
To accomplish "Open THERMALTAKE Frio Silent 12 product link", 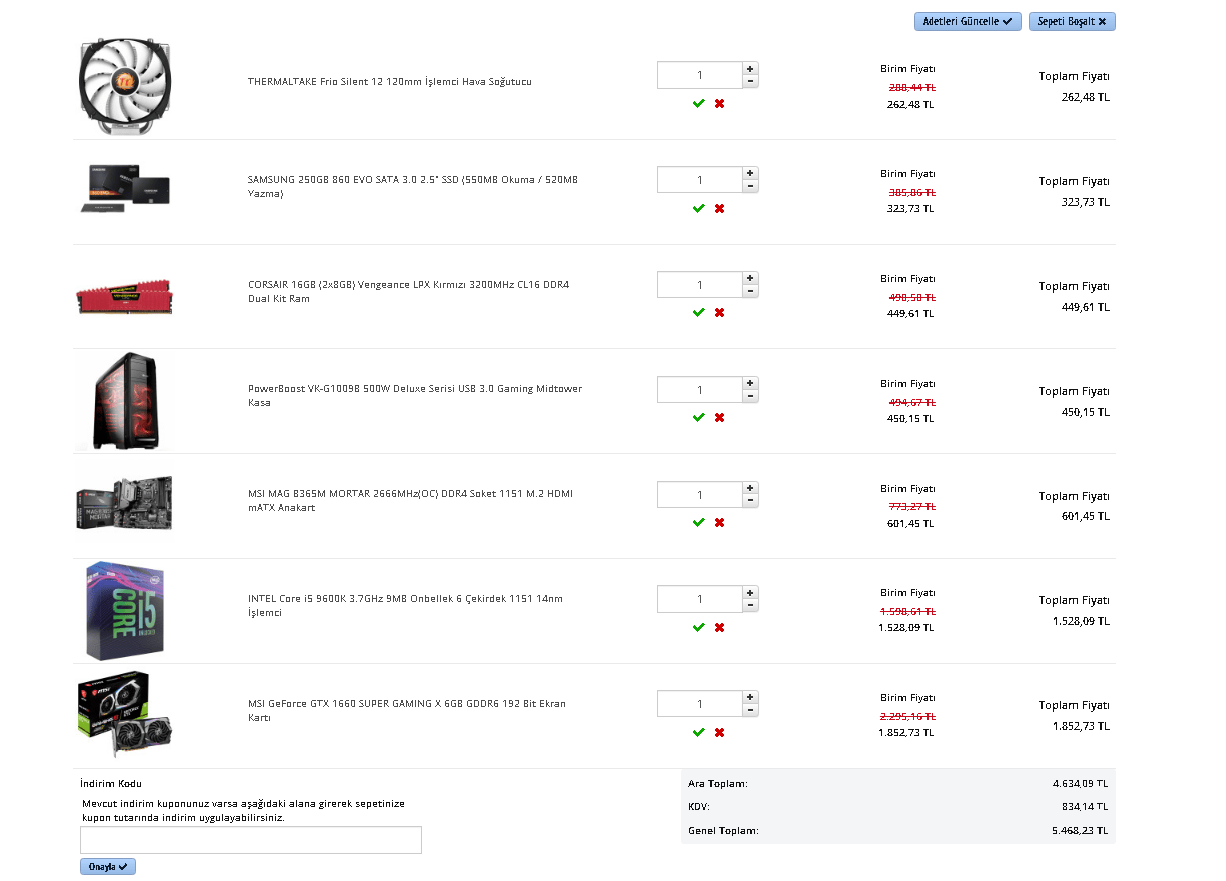I will click(x=390, y=81).
